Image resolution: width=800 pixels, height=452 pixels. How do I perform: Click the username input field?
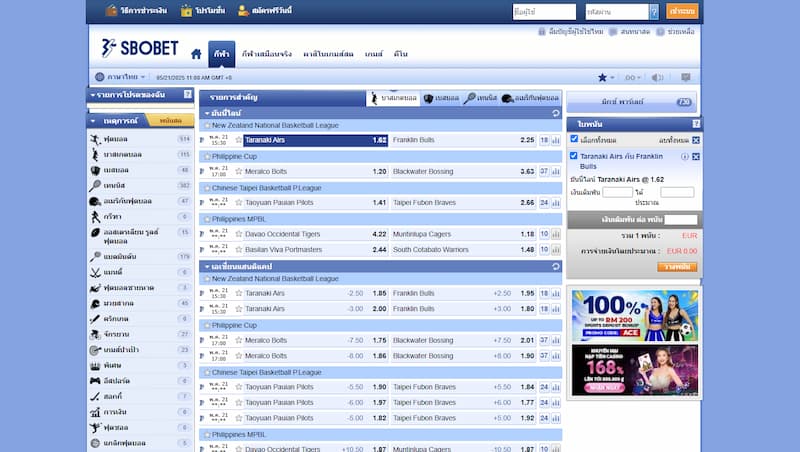(x=544, y=11)
